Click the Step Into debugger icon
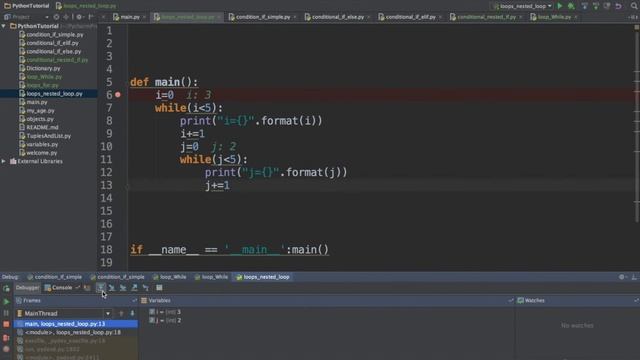Screen dimensions: 640x360 (112, 288)
